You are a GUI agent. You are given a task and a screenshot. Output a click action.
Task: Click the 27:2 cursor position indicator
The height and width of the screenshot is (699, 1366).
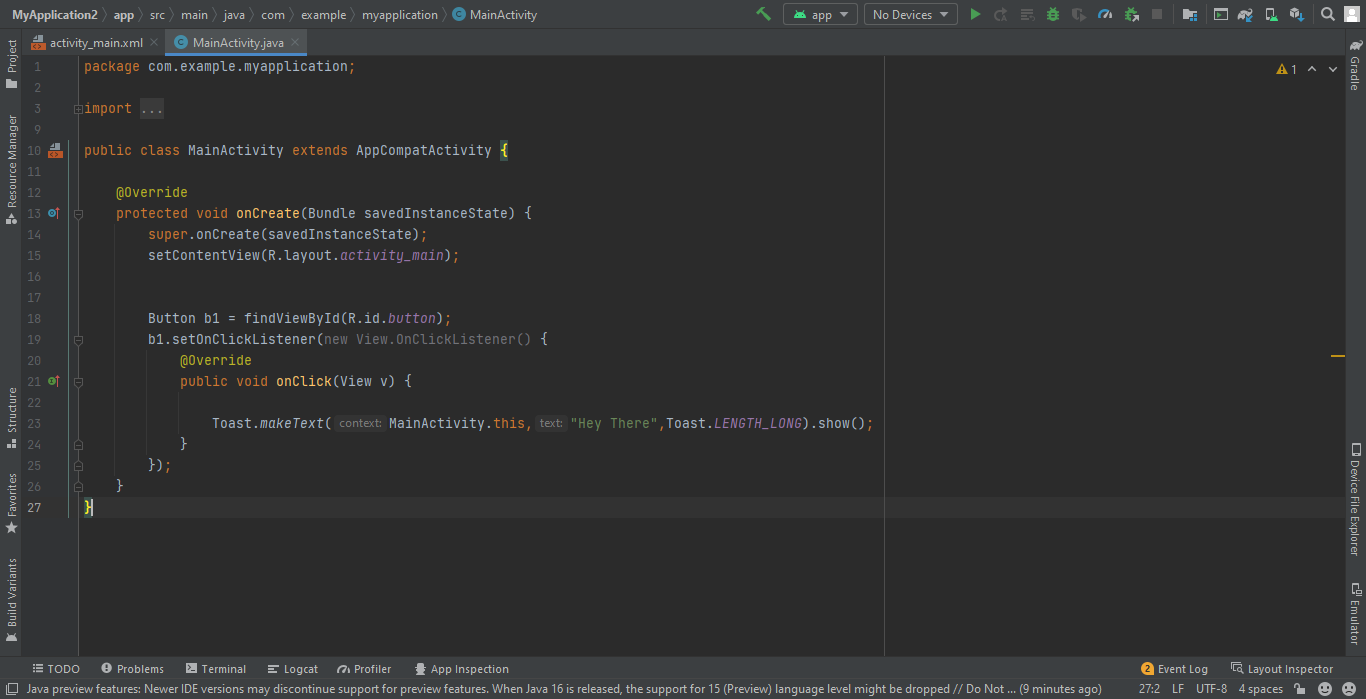pyautogui.click(x=1149, y=689)
